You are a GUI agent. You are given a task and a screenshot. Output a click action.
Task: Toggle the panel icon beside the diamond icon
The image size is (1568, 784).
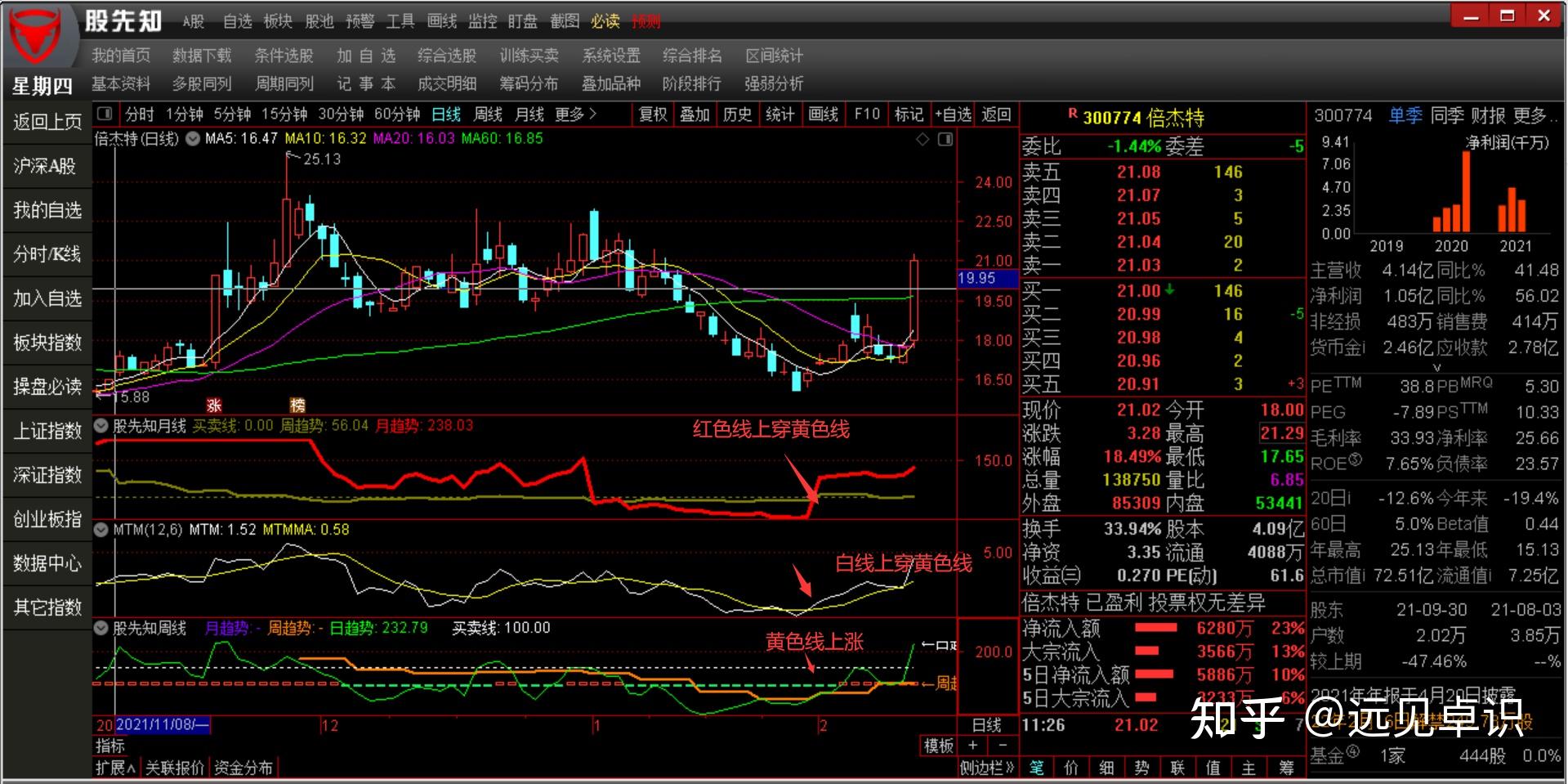tap(945, 140)
